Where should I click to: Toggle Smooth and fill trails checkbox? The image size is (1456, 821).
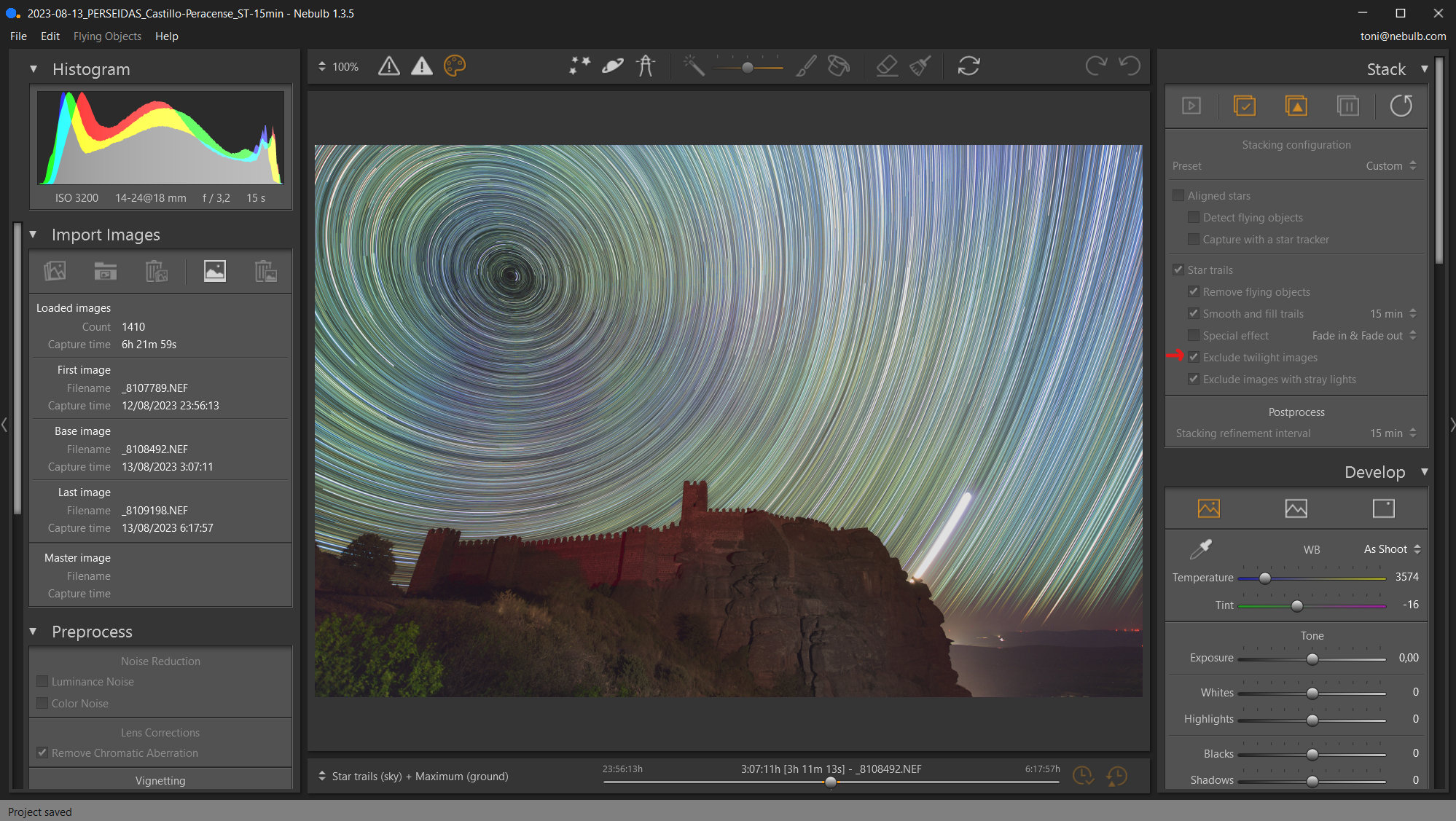[1194, 313]
